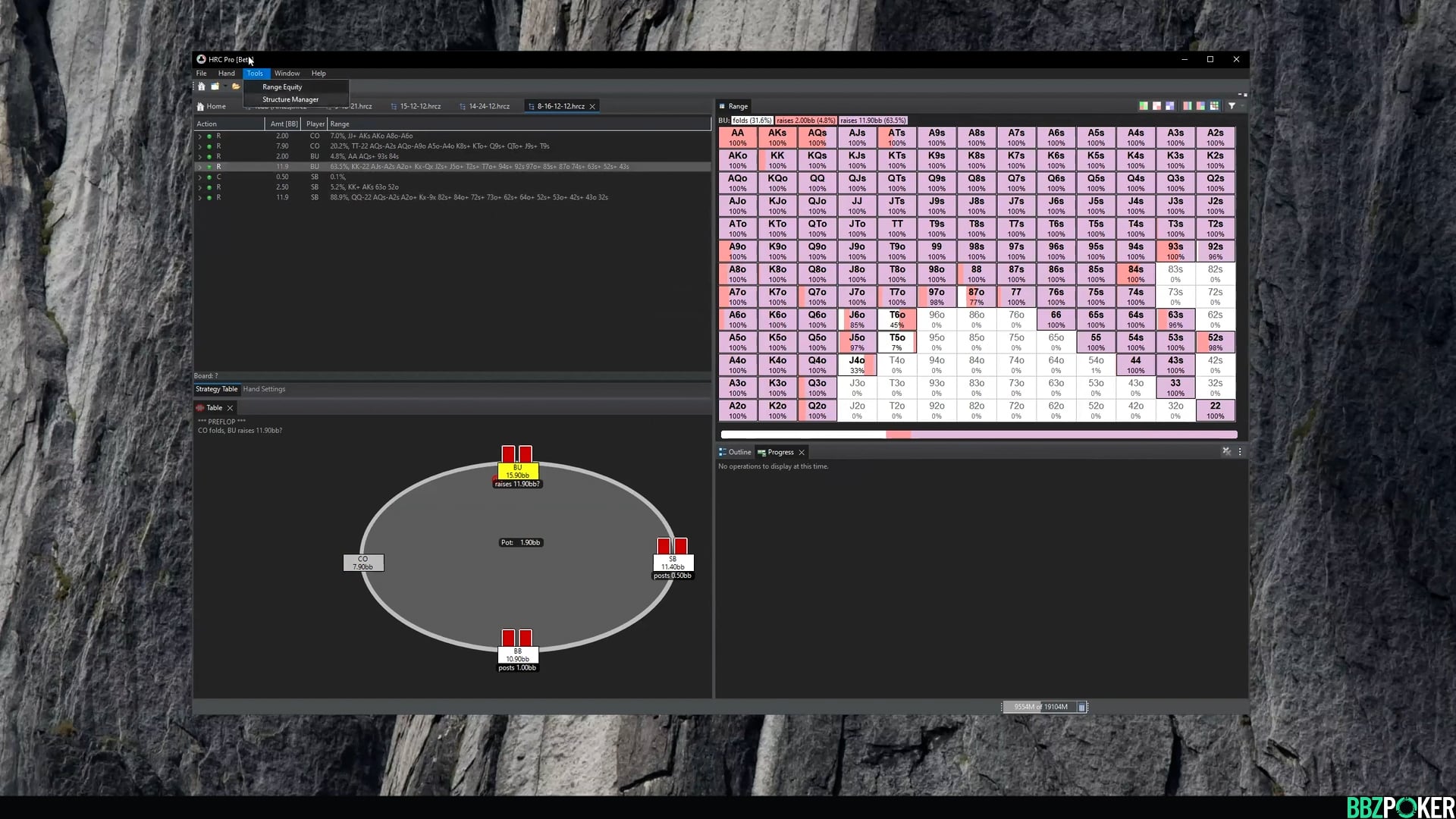
Task: Expand the SB 11.9 raise row
Action: pyautogui.click(x=200, y=197)
